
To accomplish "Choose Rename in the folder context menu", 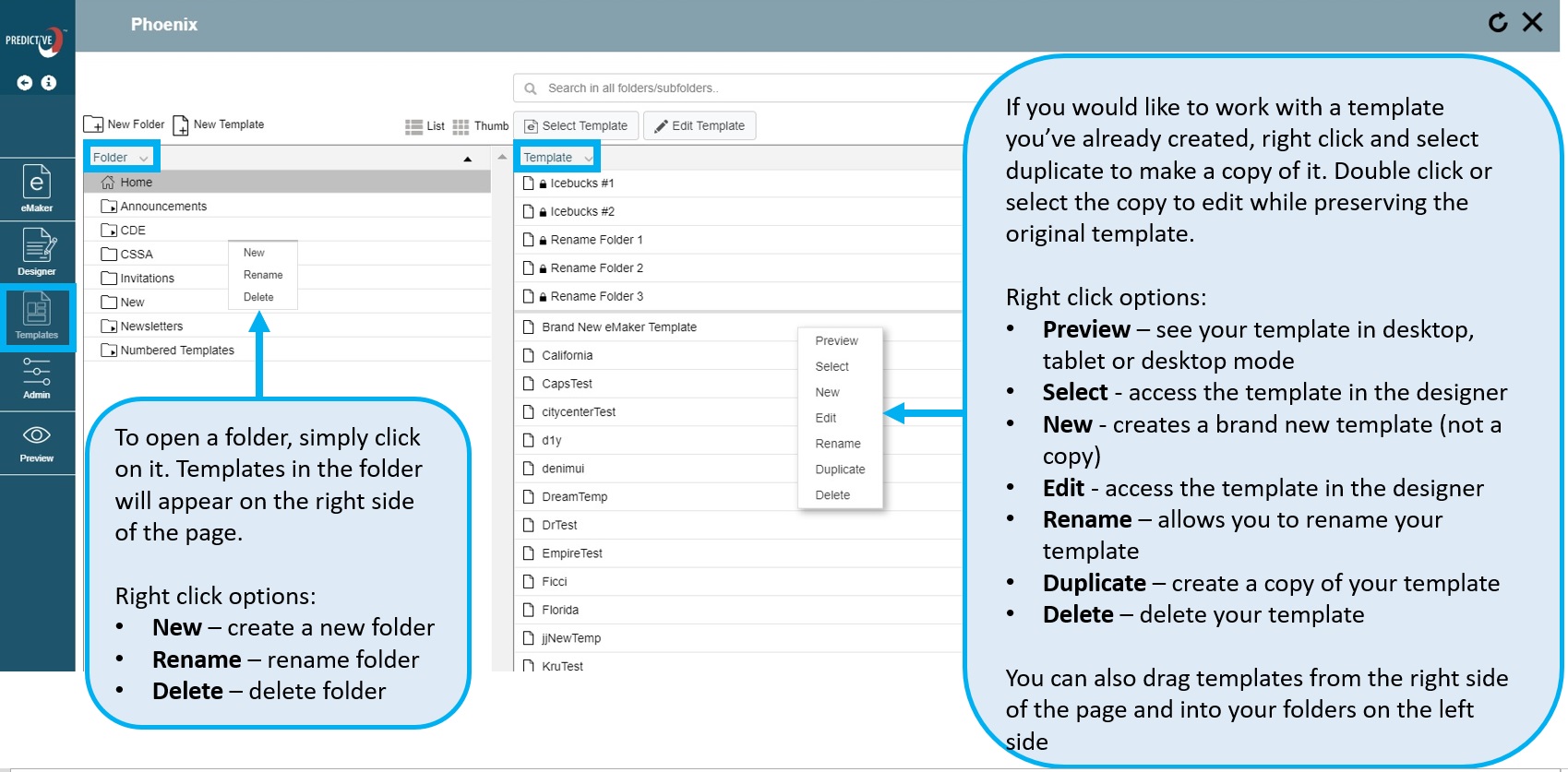I will [x=263, y=275].
